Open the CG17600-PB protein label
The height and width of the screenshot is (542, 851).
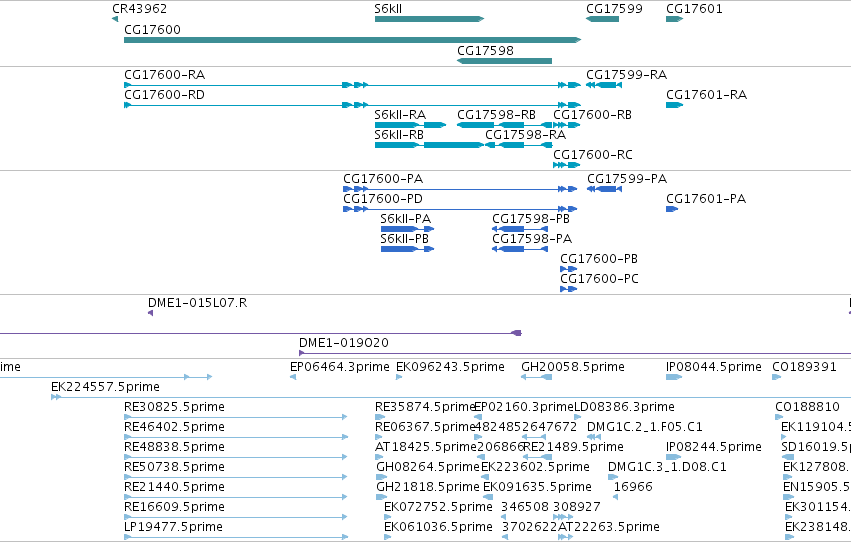click(599, 259)
